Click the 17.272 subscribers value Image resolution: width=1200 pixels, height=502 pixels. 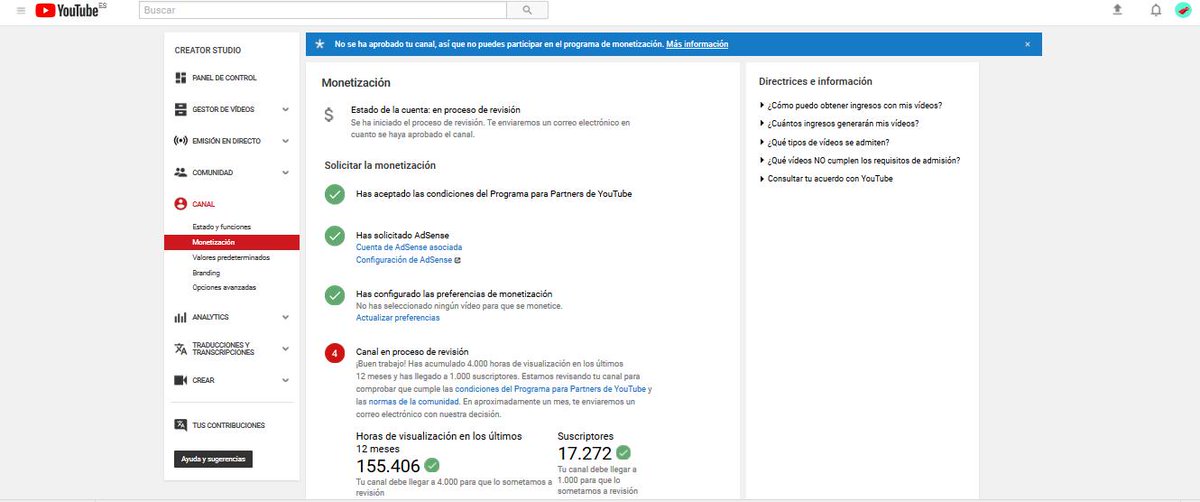click(585, 453)
